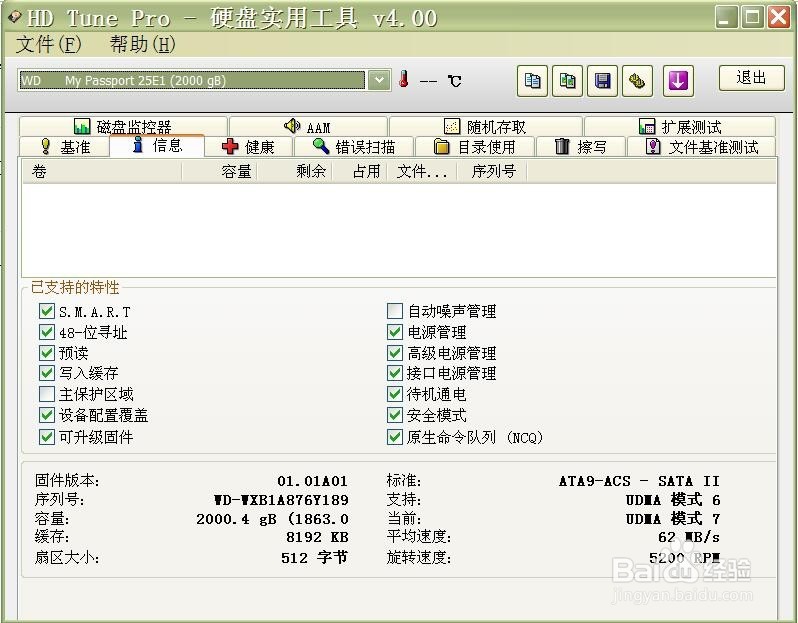Click serial number WD-WXB1A876Y189
Image resolution: width=798 pixels, height=623 pixels.
[x=281, y=500]
